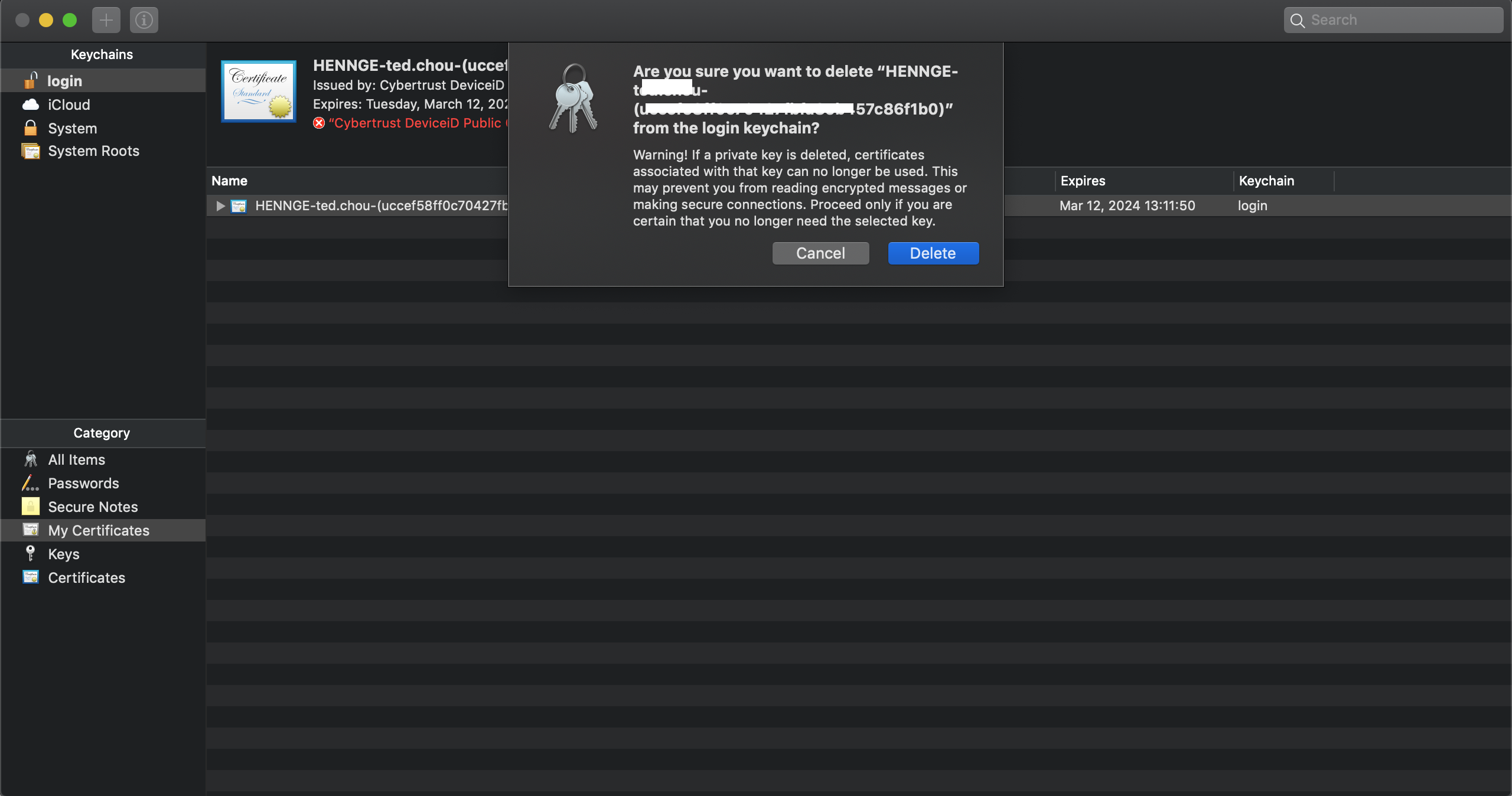Image resolution: width=1512 pixels, height=796 pixels.
Task: Click the All Items keys icon
Action: (31, 459)
